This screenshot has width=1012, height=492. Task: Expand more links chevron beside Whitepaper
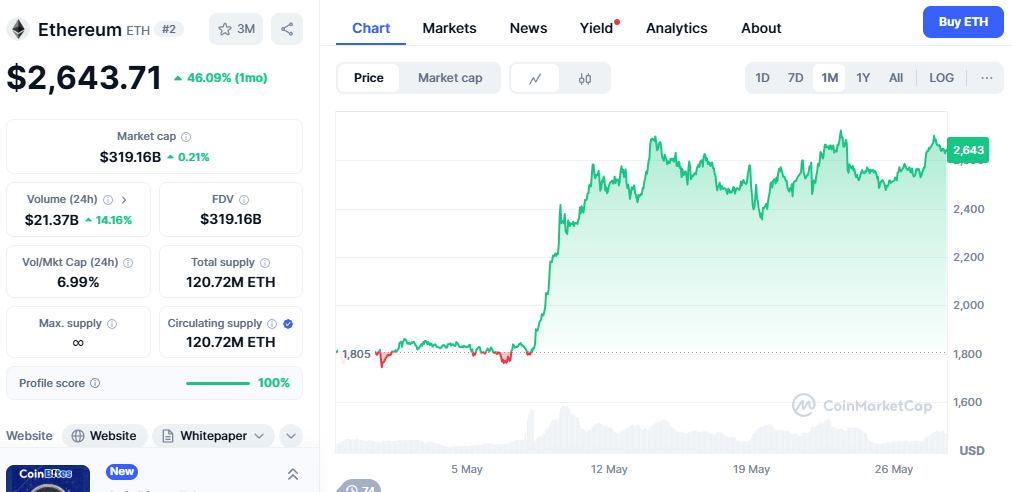coord(291,436)
